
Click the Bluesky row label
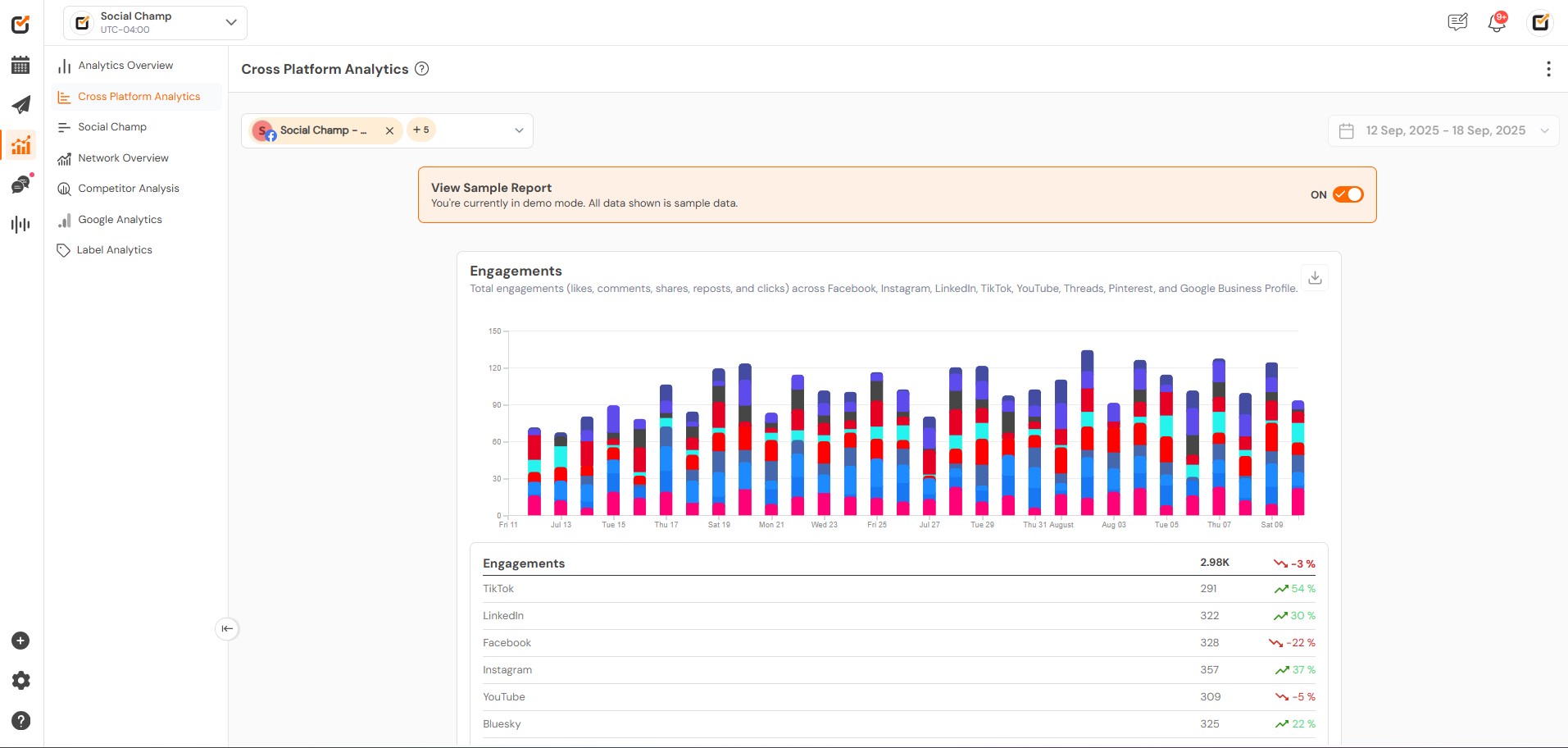(x=502, y=724)
